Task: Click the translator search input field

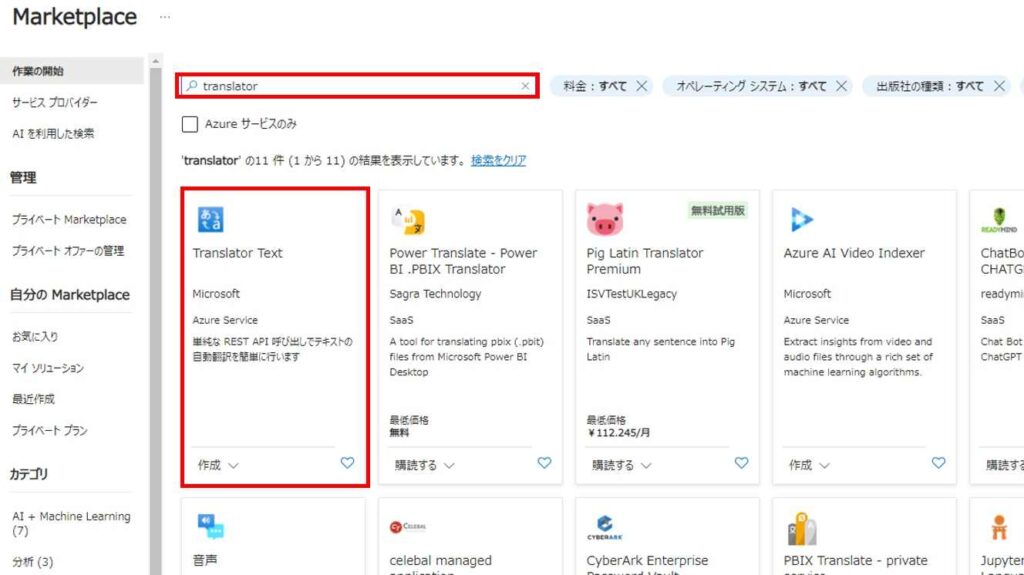Action: coord(355,86)
